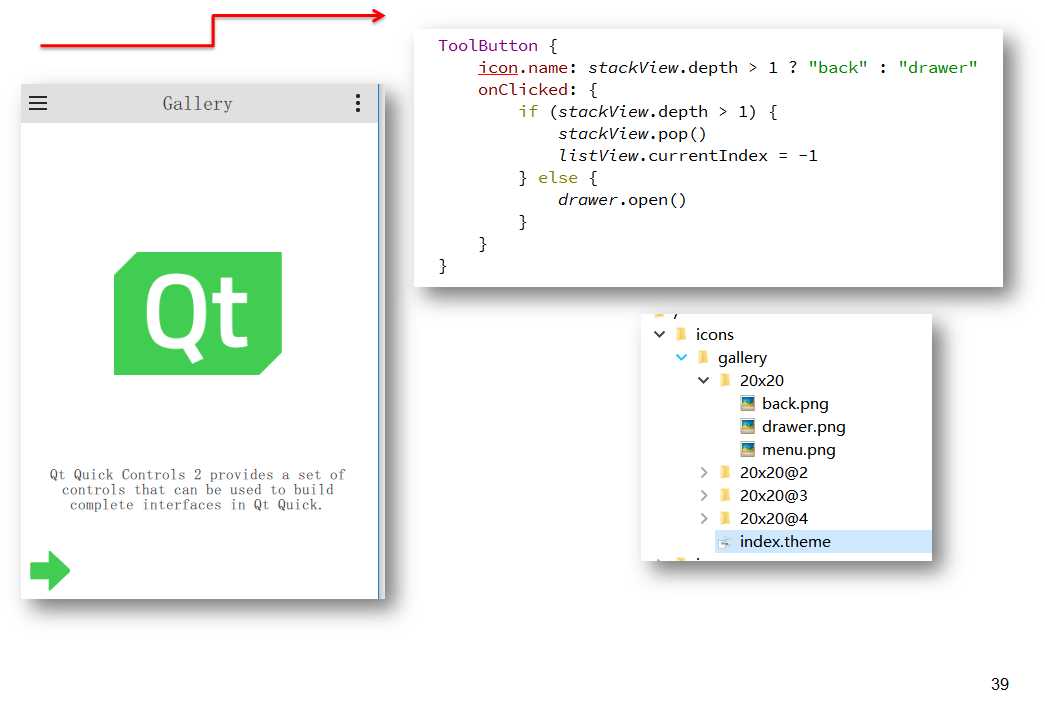The width and height of the screenshot is (1045, 703).
Task: Expand the 20x20@3 folder
Action: click(x=703, y=495)
